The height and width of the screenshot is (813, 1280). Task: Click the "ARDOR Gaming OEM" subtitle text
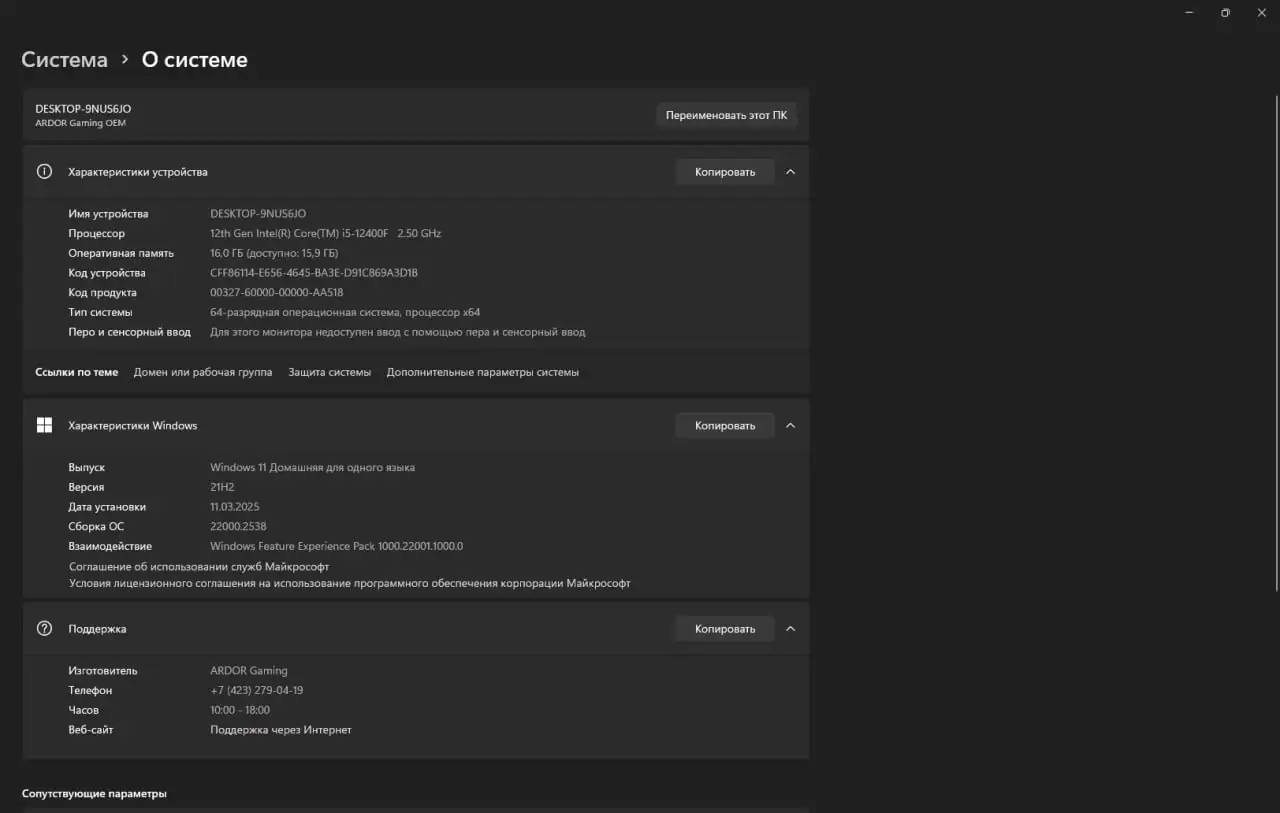[x=81, y=124]
